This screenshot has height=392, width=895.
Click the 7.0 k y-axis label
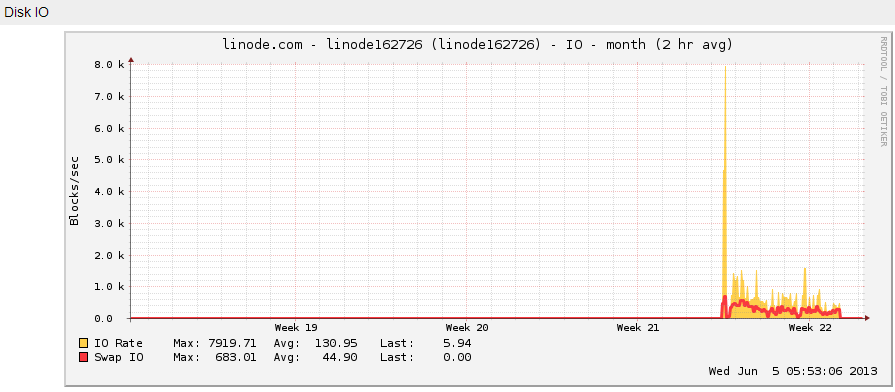pyautogui.click(x=109, y=96)
